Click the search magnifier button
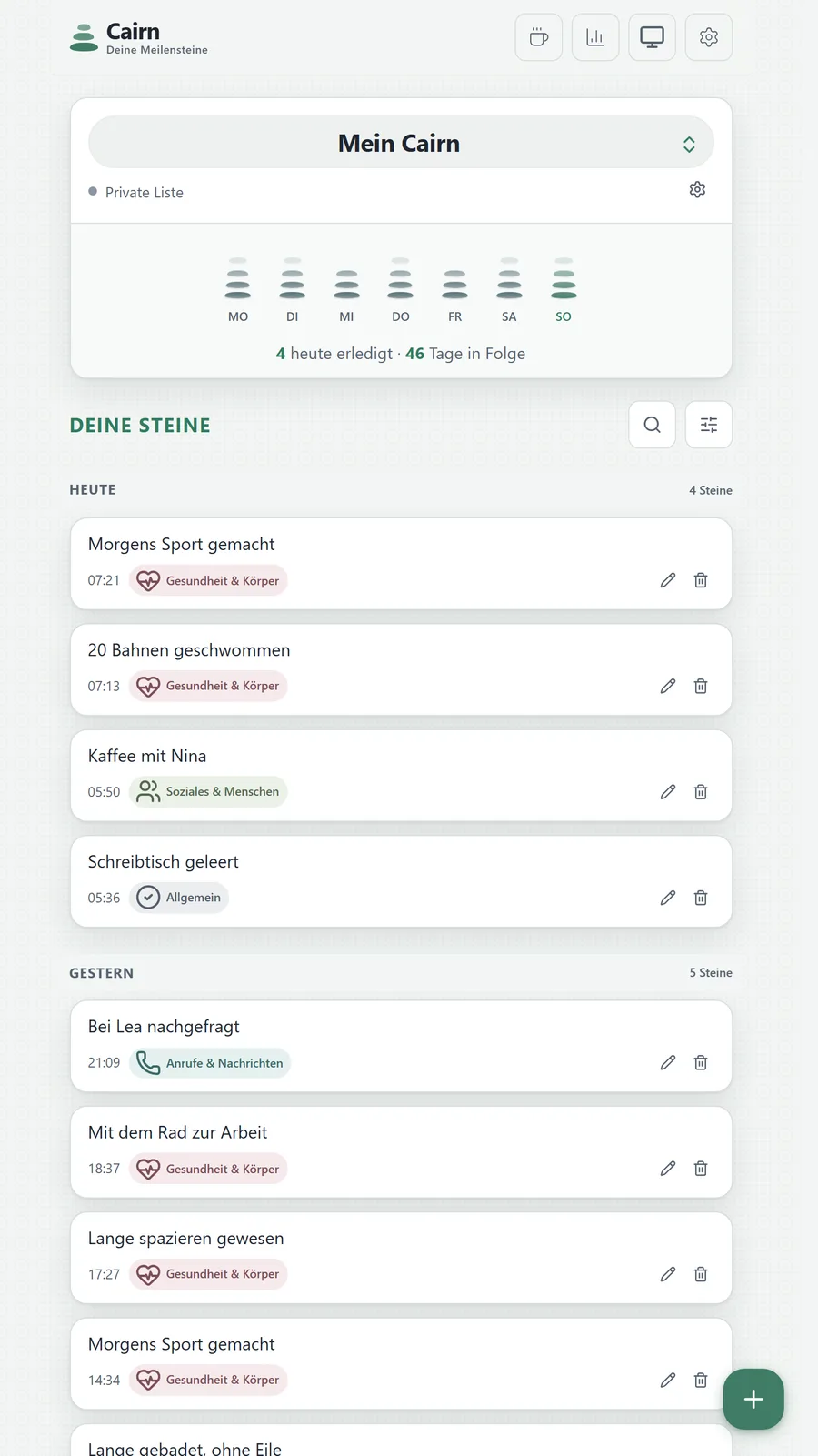The image size is (818, 1456). point(652,425)
